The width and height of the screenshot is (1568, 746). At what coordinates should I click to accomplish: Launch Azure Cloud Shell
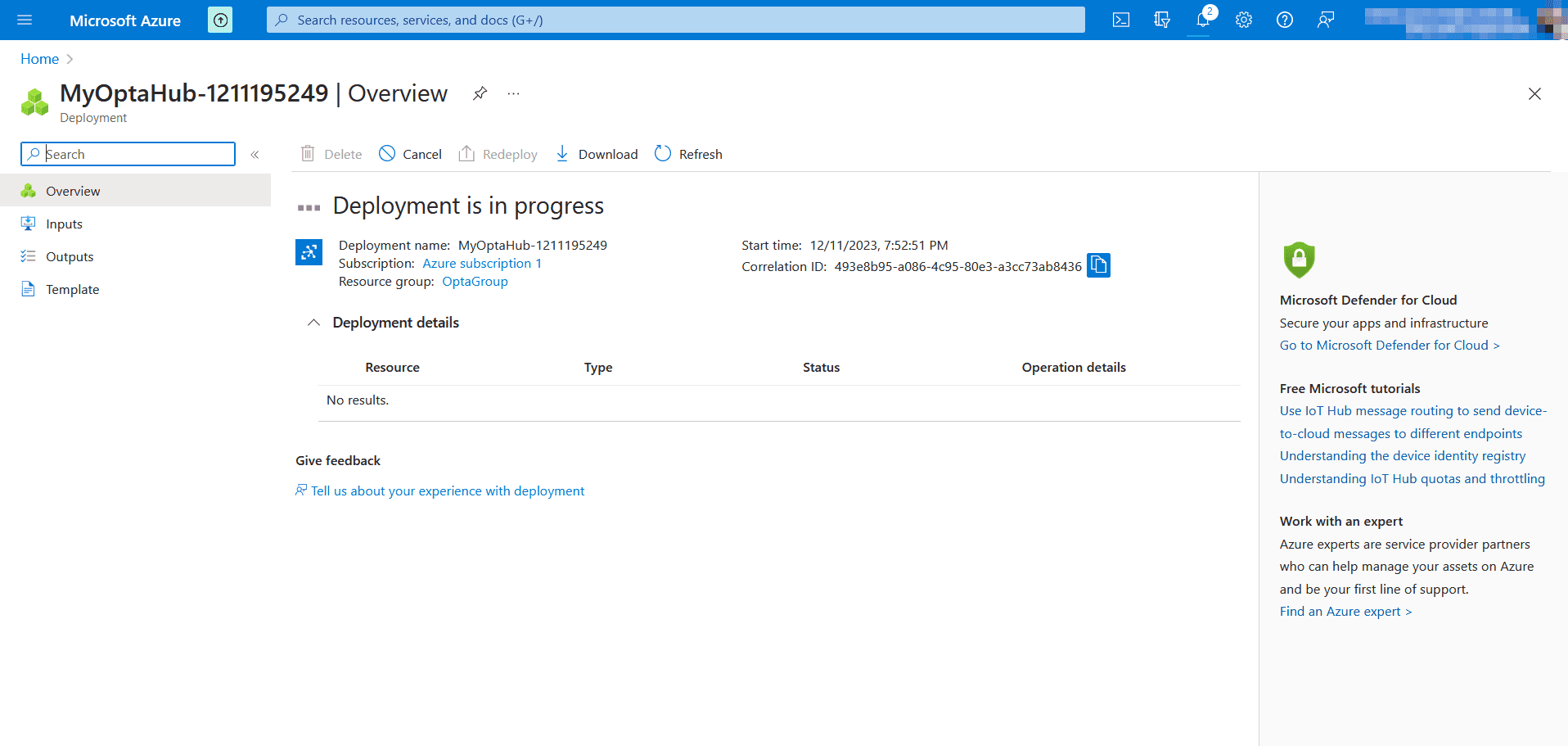(1120, 20)
